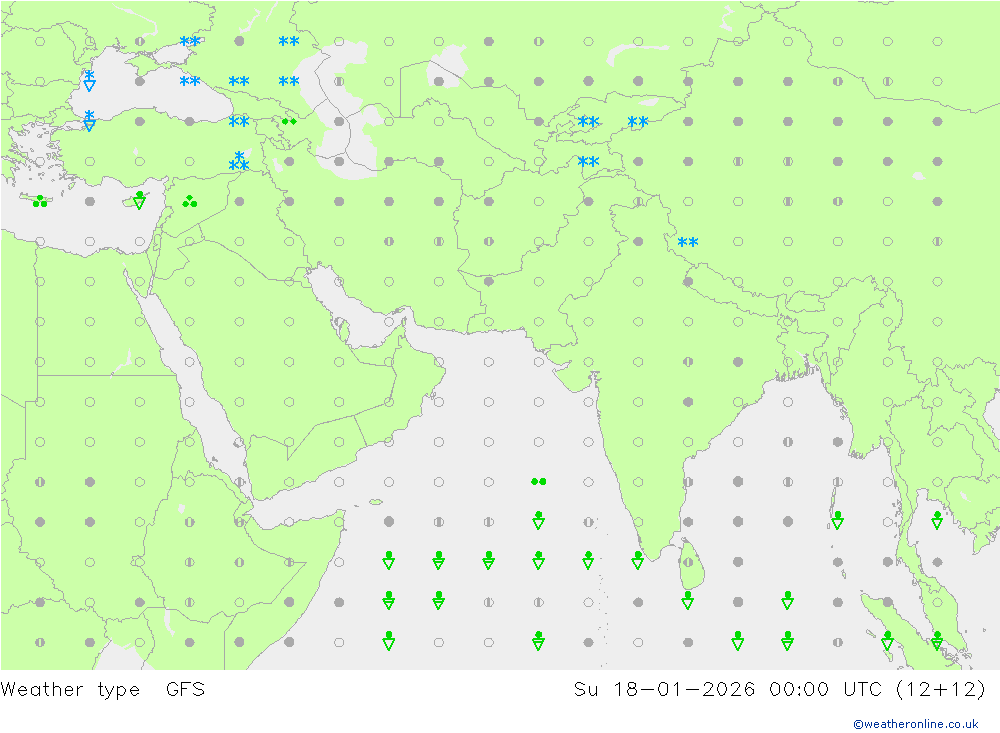Click the three-dot rain symbol over Syria

point(189,202)
